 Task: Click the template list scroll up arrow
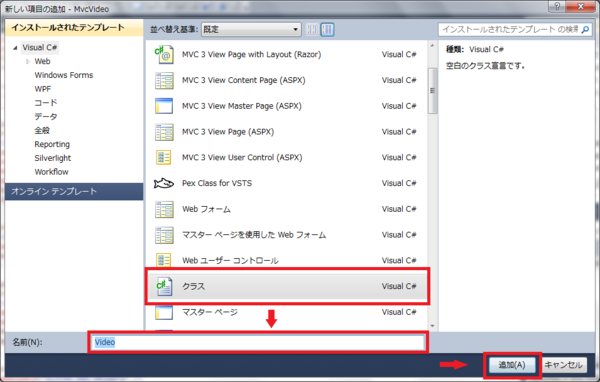[x=432, y=46]
